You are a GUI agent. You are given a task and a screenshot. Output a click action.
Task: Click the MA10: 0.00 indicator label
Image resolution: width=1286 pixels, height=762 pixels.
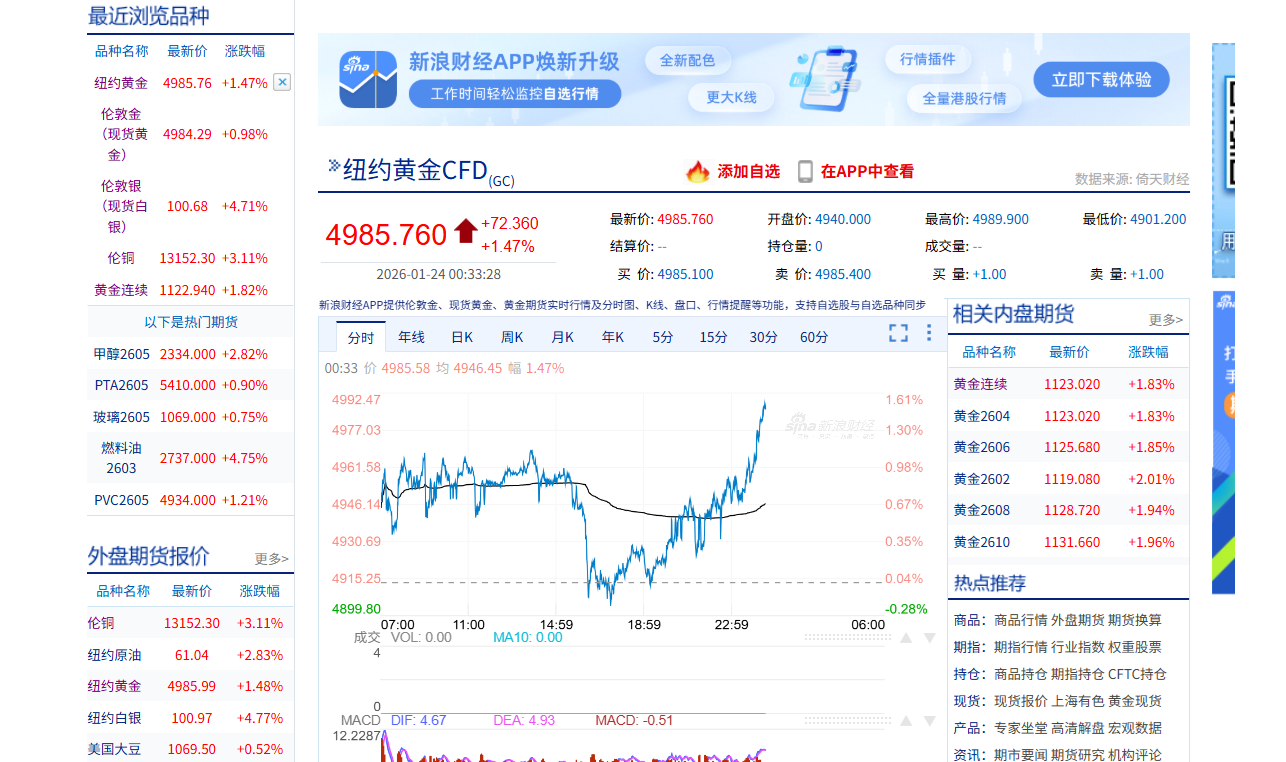528,637
